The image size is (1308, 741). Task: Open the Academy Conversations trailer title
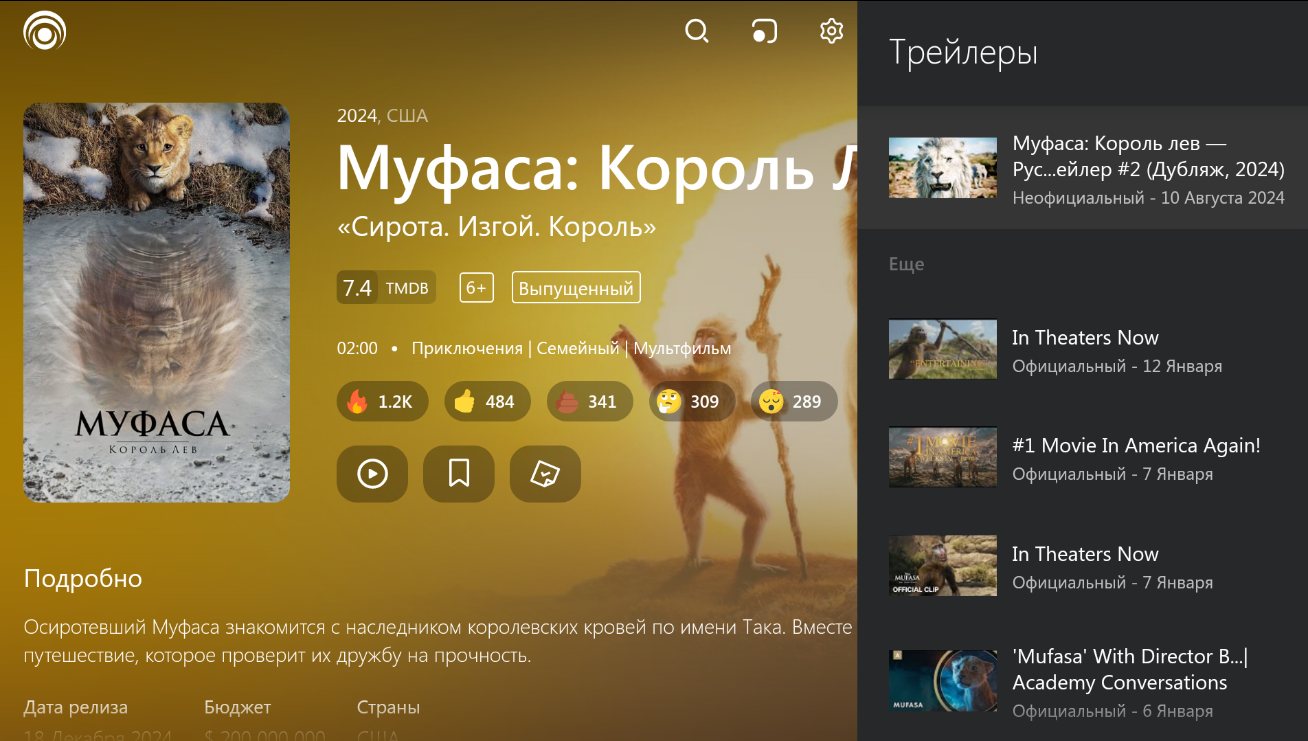click(x=1130, y=670)
